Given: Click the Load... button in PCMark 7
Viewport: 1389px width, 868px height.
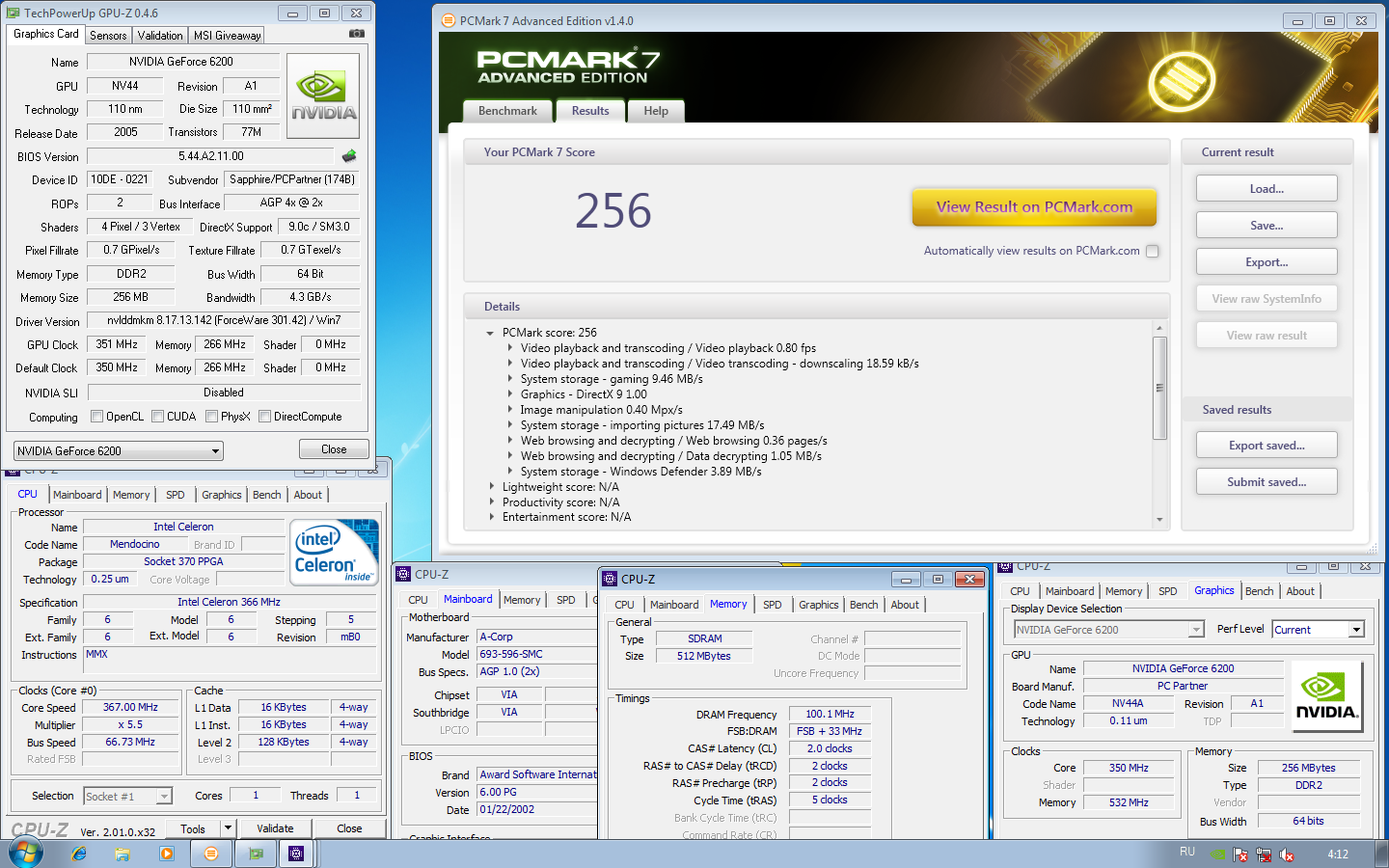Looking at the screenshot, I should (x=1266, y=189).
